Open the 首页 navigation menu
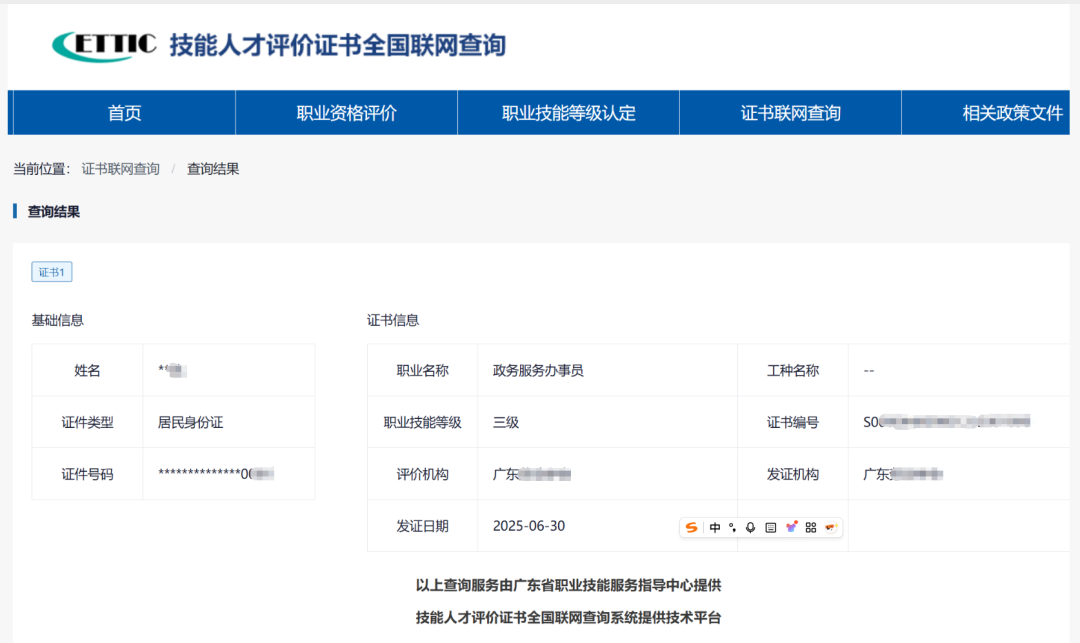This screenshot has height=643, width=1080. click(122, 112)
